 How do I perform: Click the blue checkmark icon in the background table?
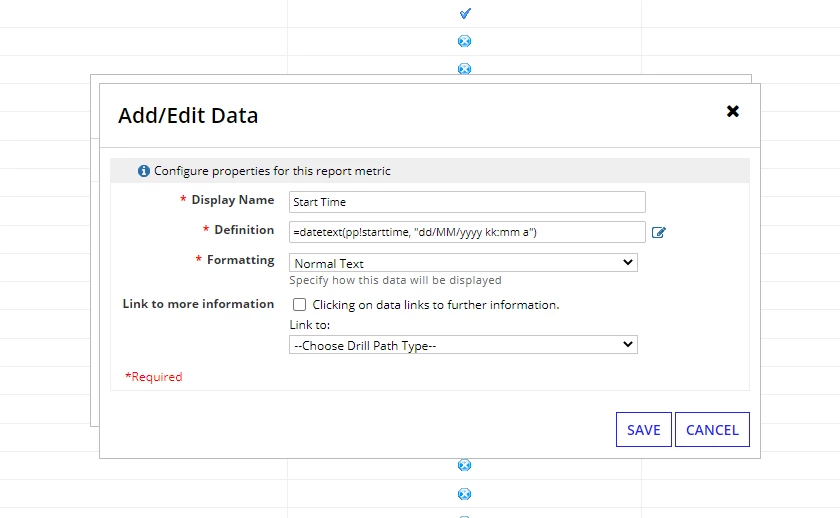(x=465, y=13)
